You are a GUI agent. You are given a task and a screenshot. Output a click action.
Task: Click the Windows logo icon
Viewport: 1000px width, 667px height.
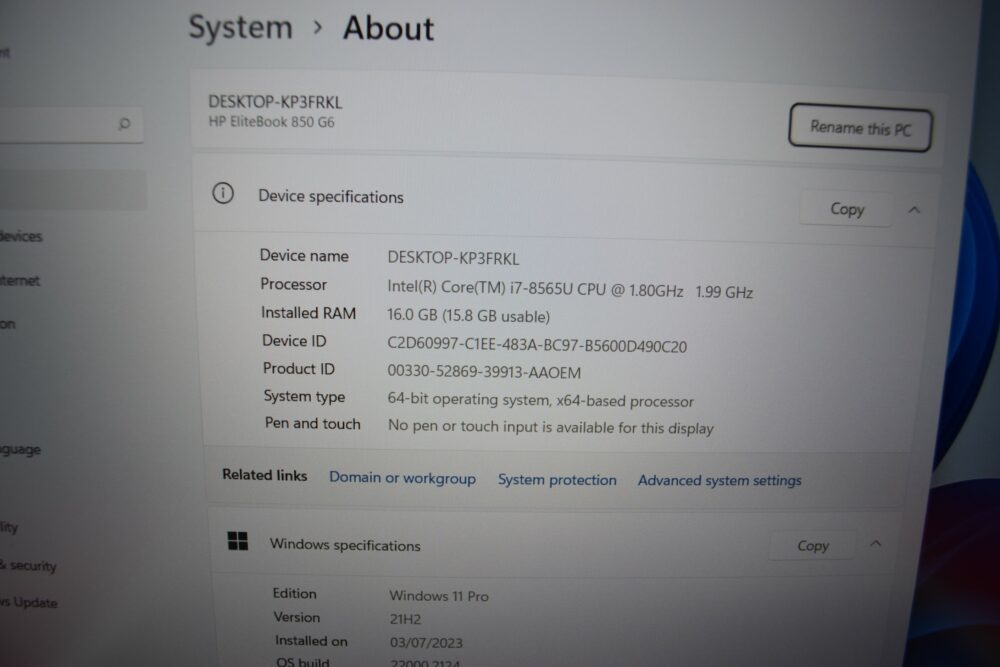click(238, 541)
